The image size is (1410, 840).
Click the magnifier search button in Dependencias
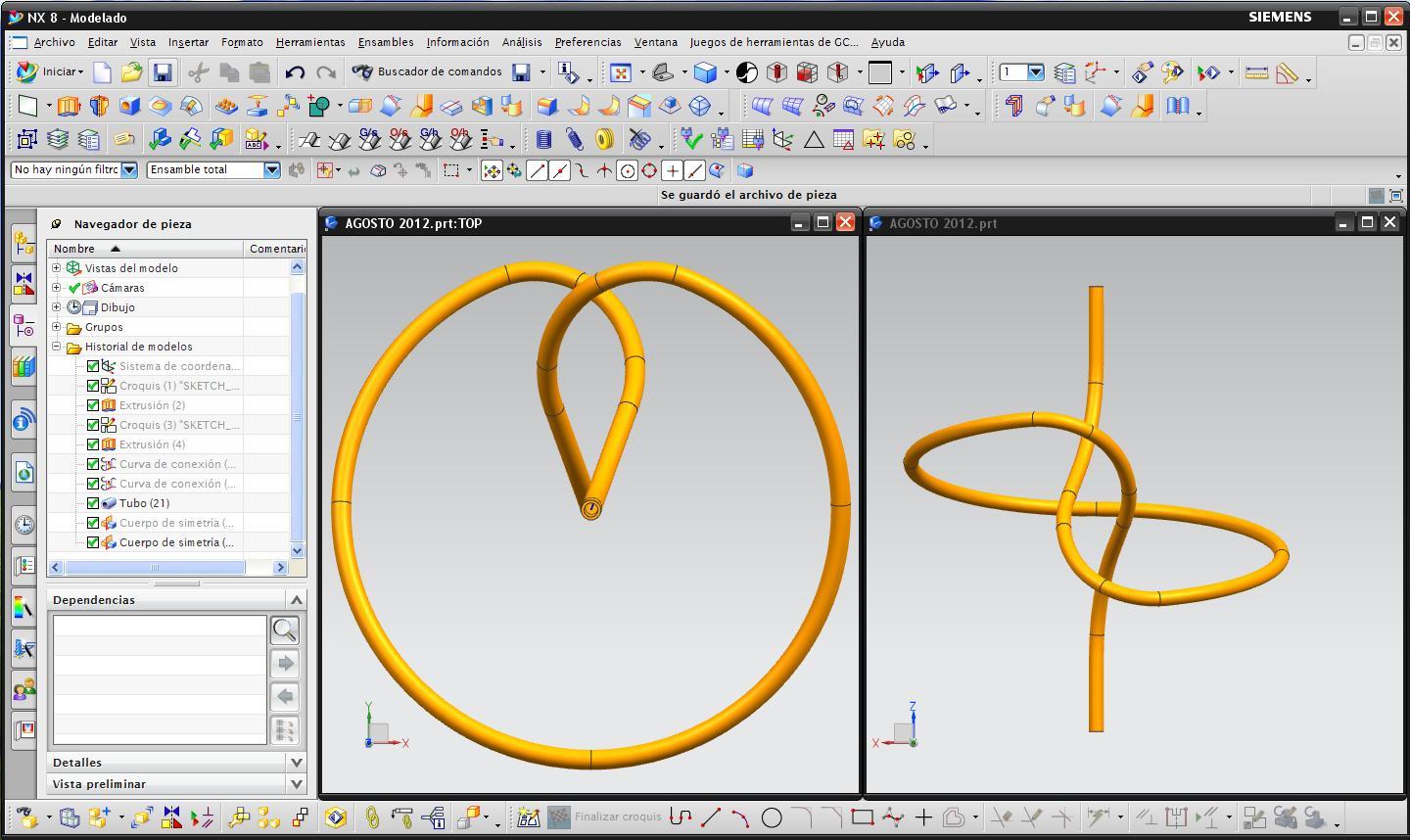coord(285,630)
